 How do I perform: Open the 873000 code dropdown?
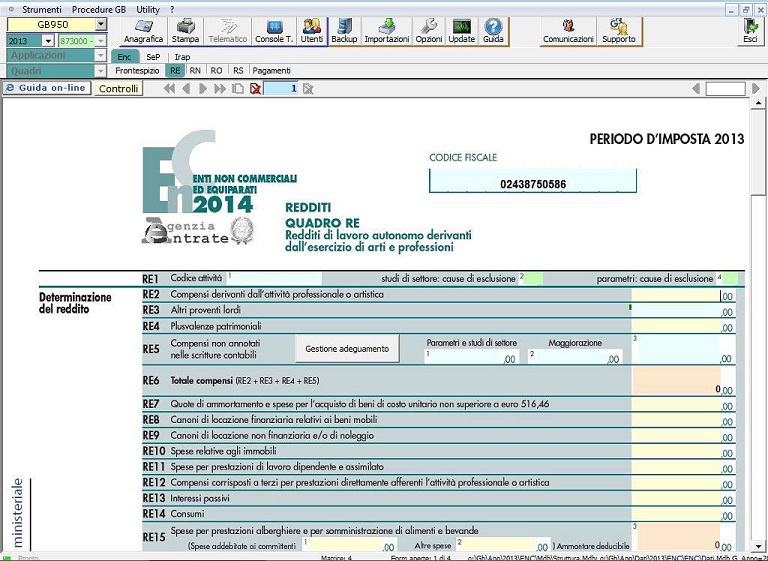tap(101, 41)
